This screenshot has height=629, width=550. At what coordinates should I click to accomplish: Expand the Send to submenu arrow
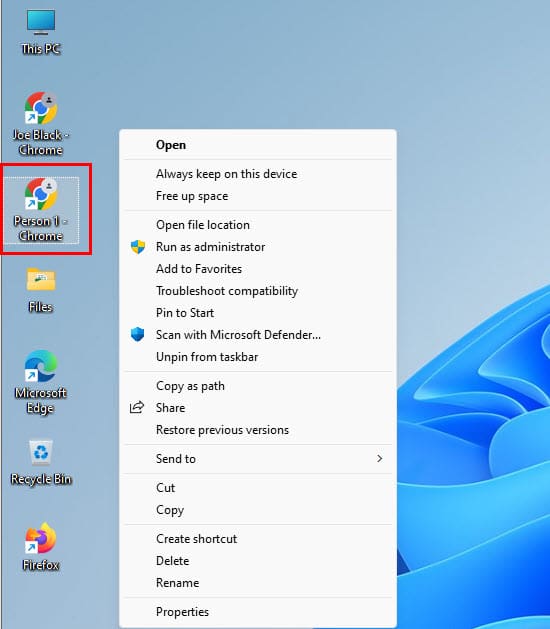(x=380, y=459)
